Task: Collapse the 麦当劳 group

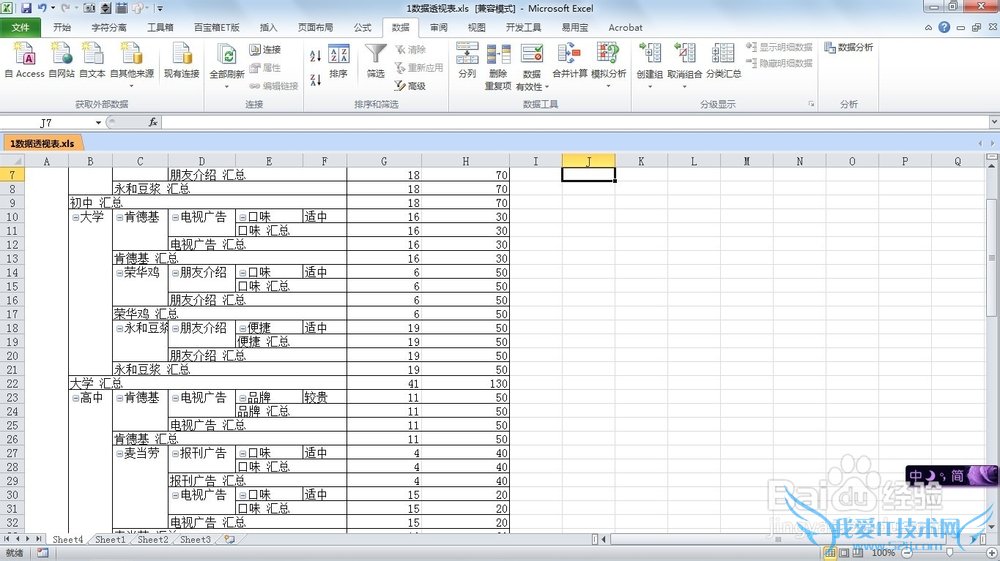Action: pos(119,454)
